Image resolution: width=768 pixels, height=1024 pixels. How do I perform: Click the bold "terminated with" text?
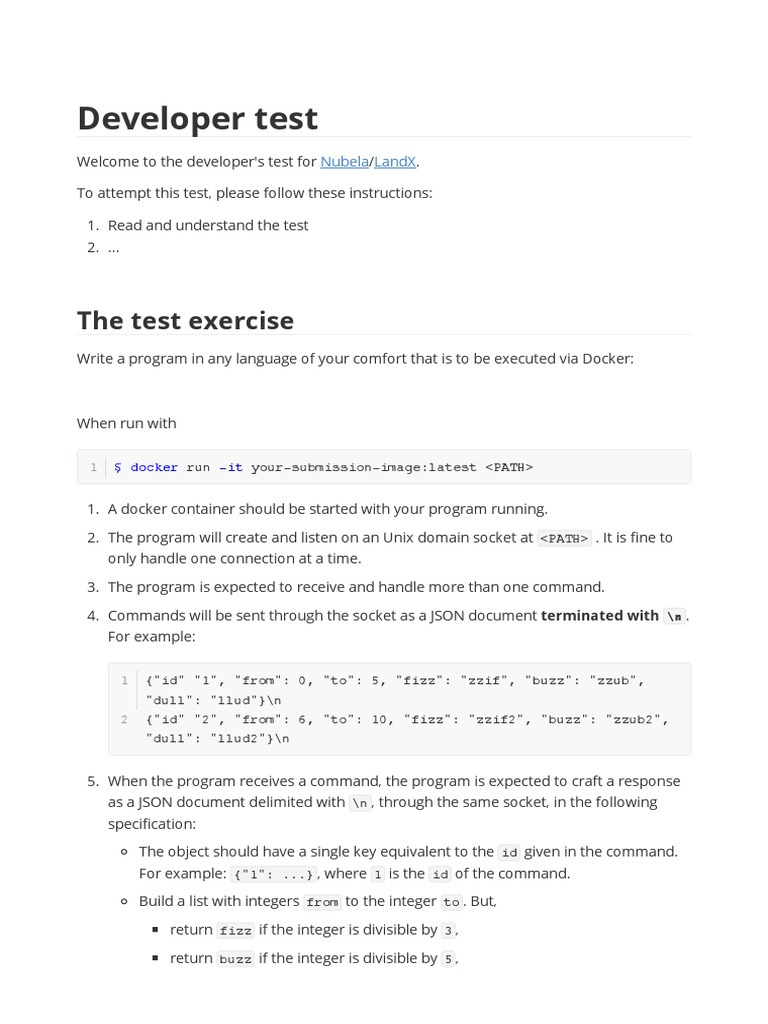[599, 615]
